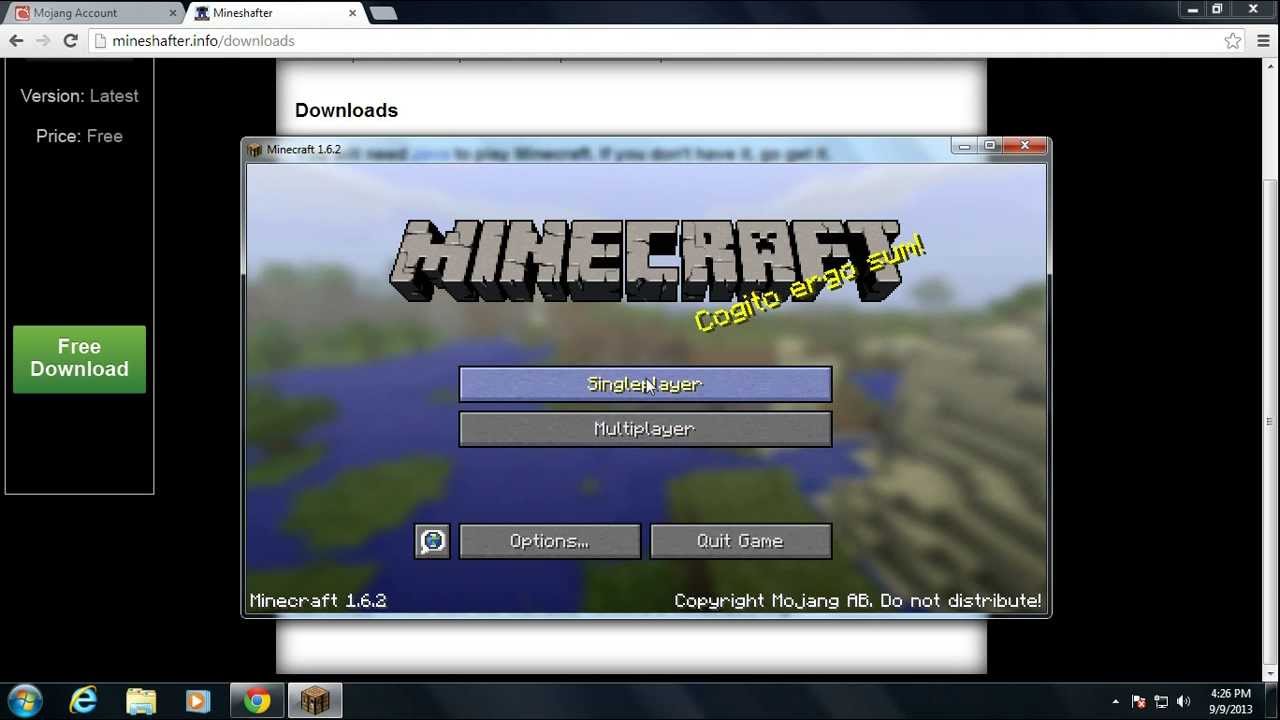Click the Cogito ergo sum splash text
The image size is (1280, 720).
tap(810, 284)
